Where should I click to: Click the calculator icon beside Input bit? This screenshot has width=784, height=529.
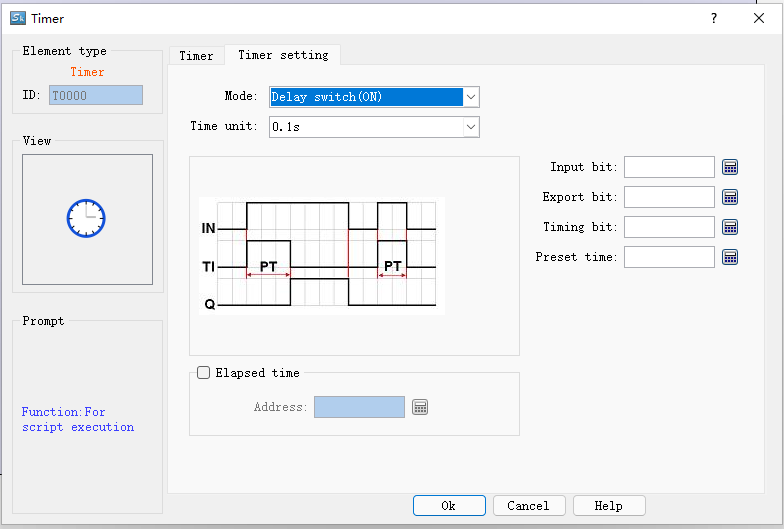[x=730, y=167]
